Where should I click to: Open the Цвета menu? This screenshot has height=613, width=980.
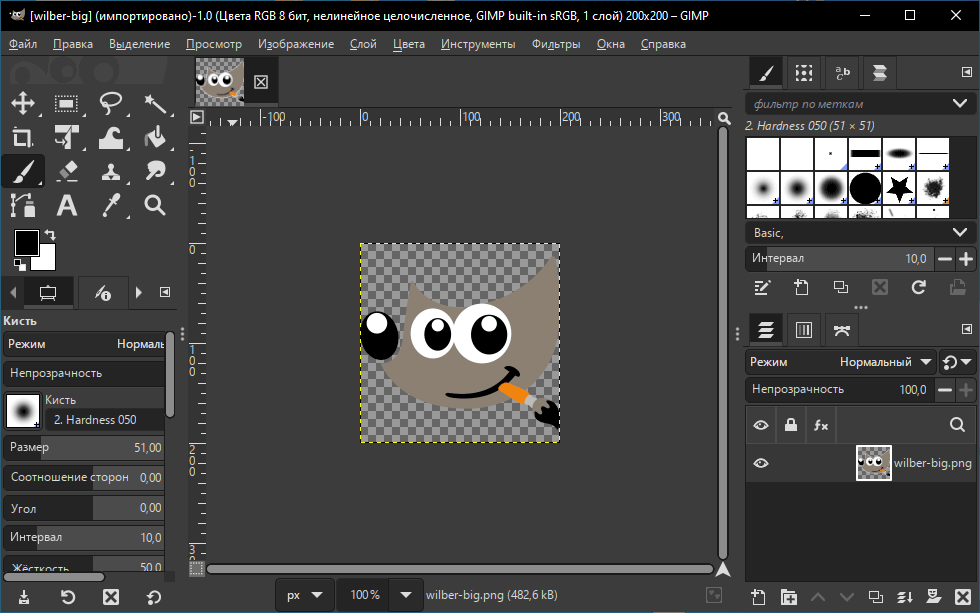click(409, 44)
